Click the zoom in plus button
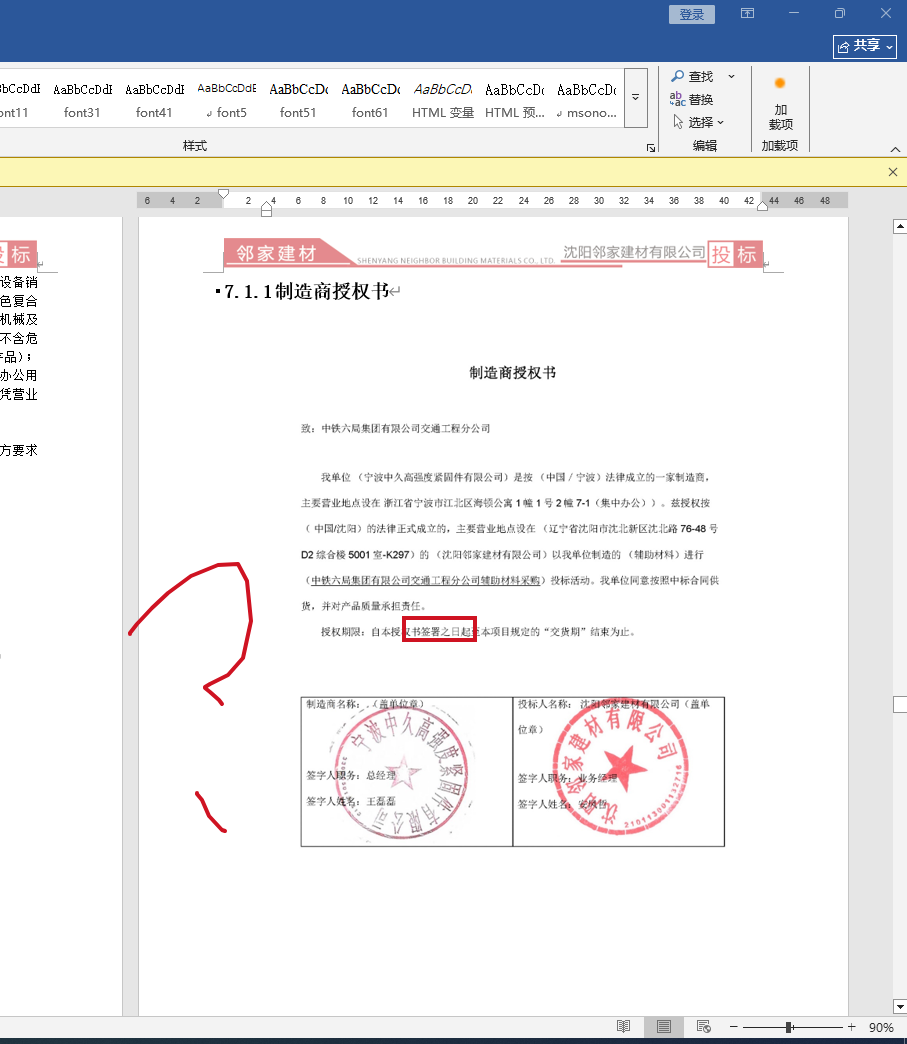 click(851, 1027)
